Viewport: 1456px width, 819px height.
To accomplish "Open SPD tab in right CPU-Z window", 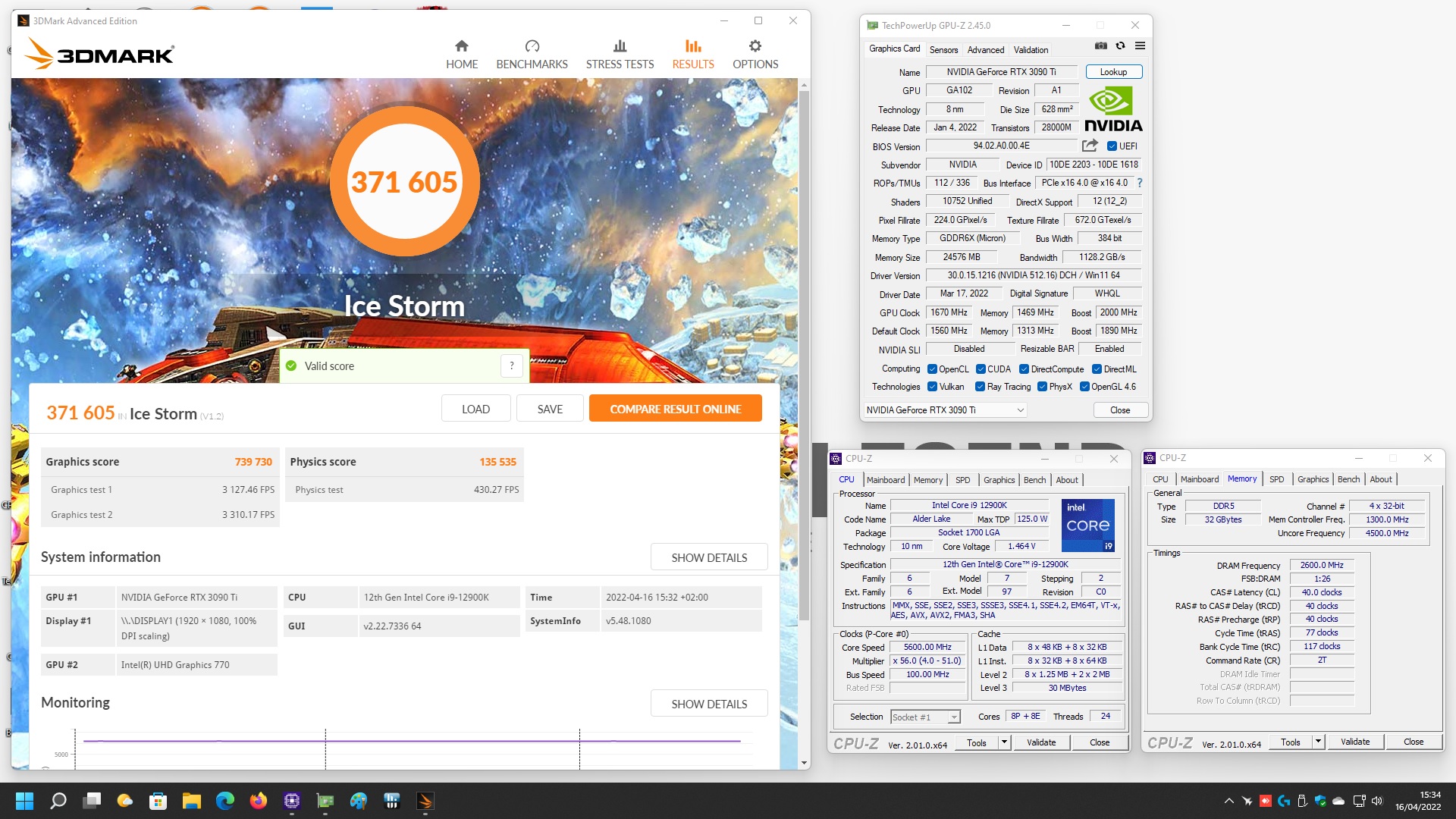I will pyautogui.click(x=1276, y=479).
